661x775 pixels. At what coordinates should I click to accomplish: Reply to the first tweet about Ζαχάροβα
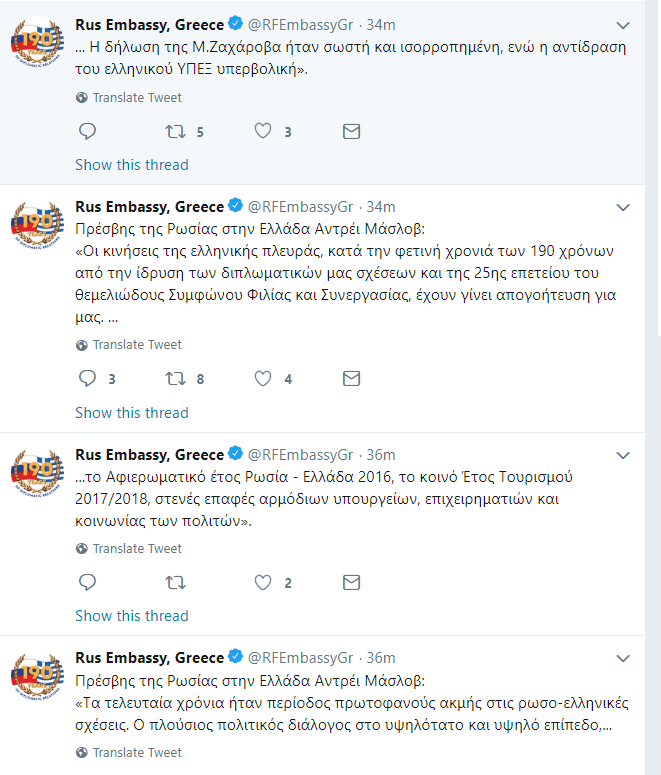[88, 131]
